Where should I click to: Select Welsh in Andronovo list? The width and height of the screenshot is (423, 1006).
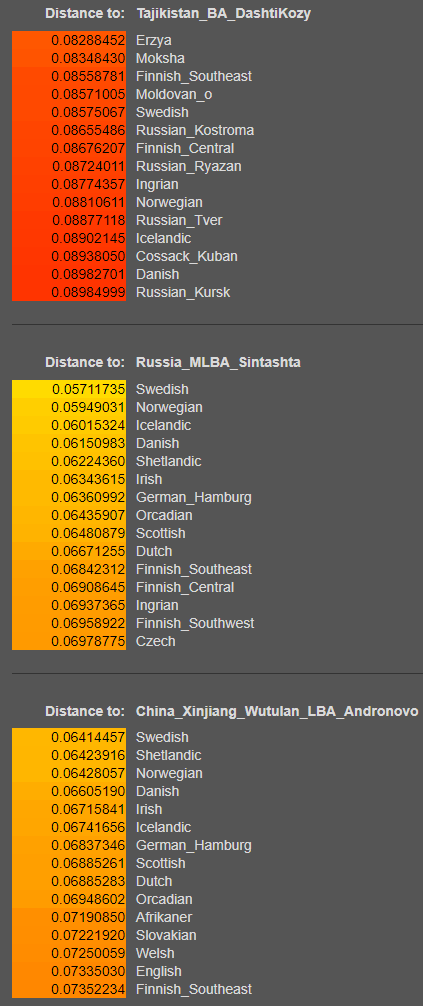(155, 953)
